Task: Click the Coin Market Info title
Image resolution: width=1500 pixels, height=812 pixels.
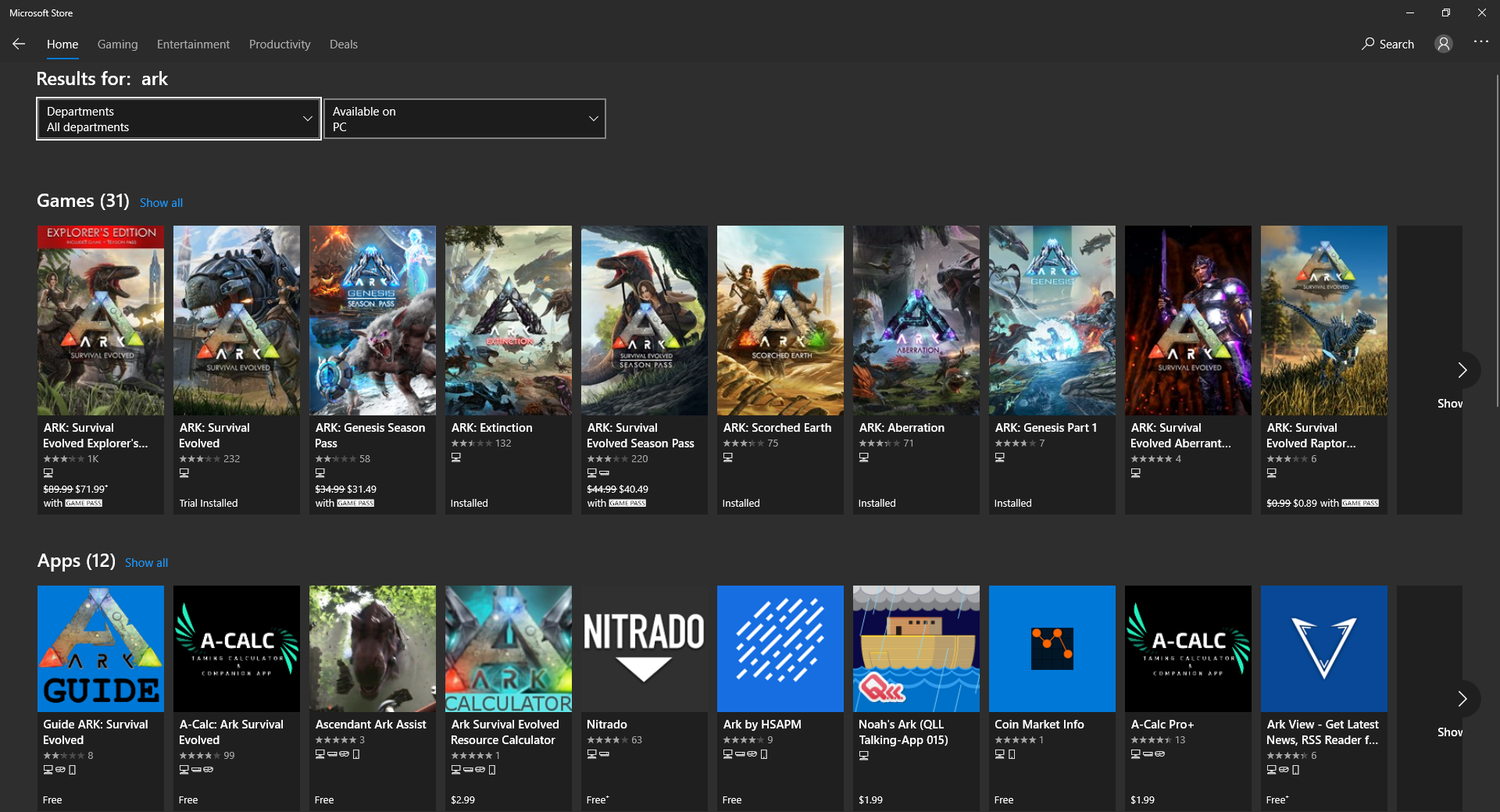Action: click(x=1039, y=725)
